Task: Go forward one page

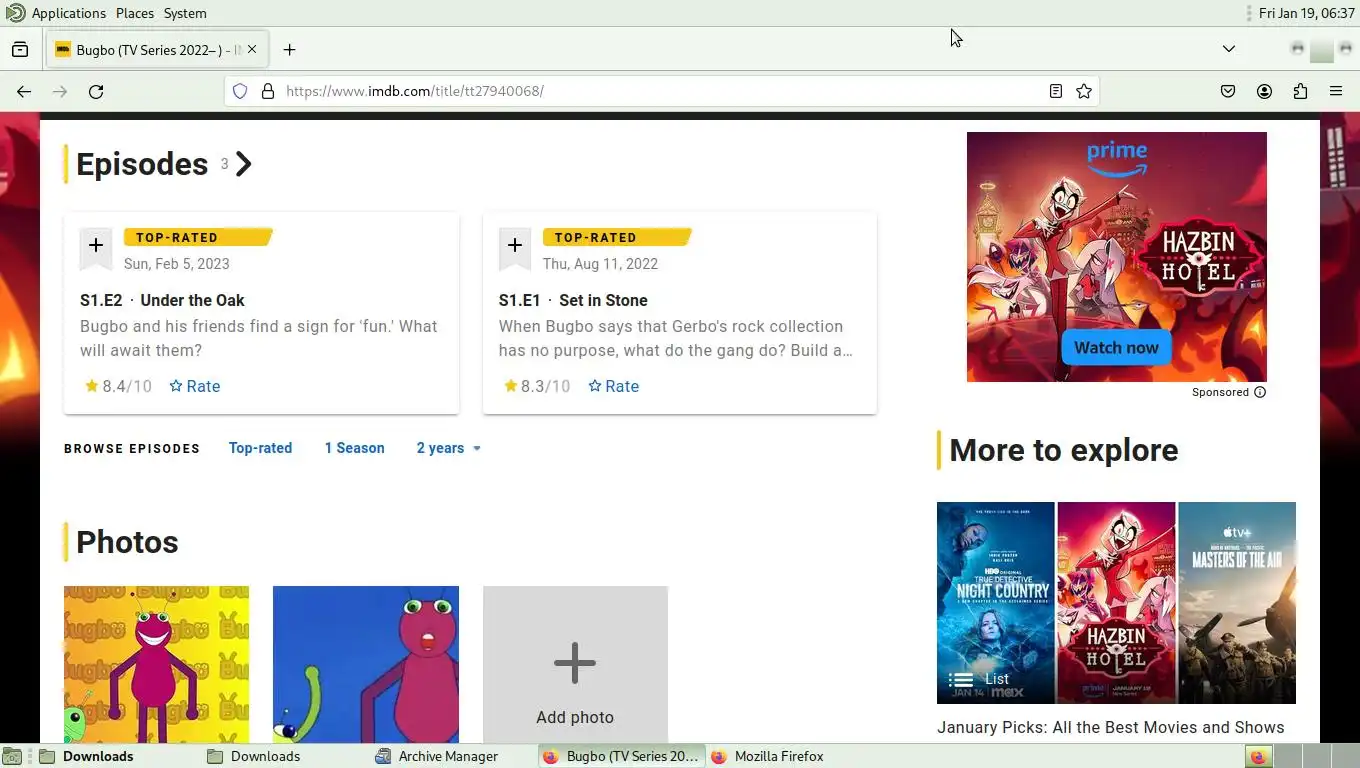Action: pos(60,91)
